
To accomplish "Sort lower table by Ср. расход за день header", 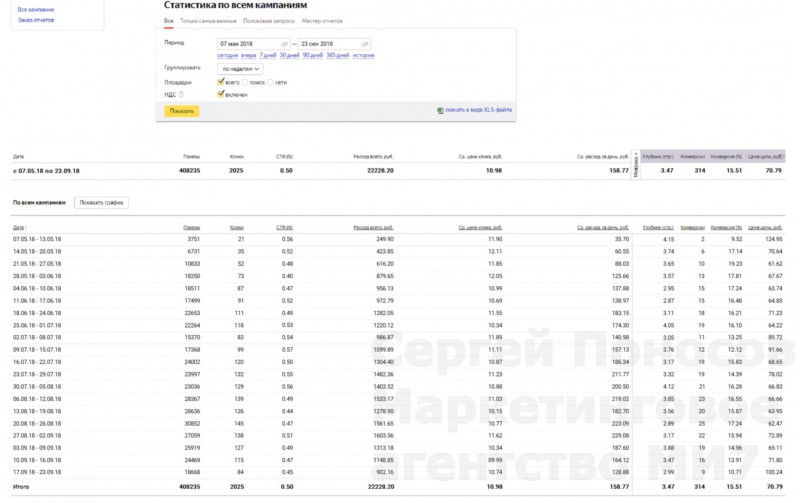I will [x=603, y=228].
